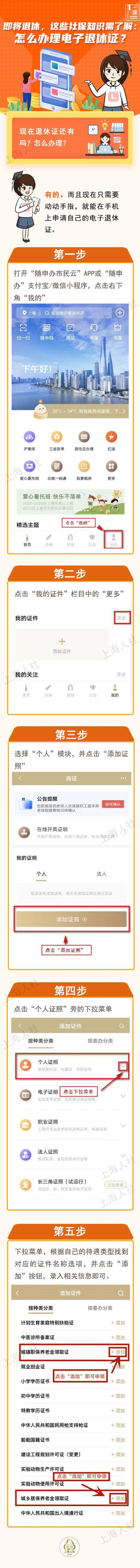Tap the 前往确认 button in 公告提醒
This screenshot has width=140, height=1568.
click(x=113, y=803)
